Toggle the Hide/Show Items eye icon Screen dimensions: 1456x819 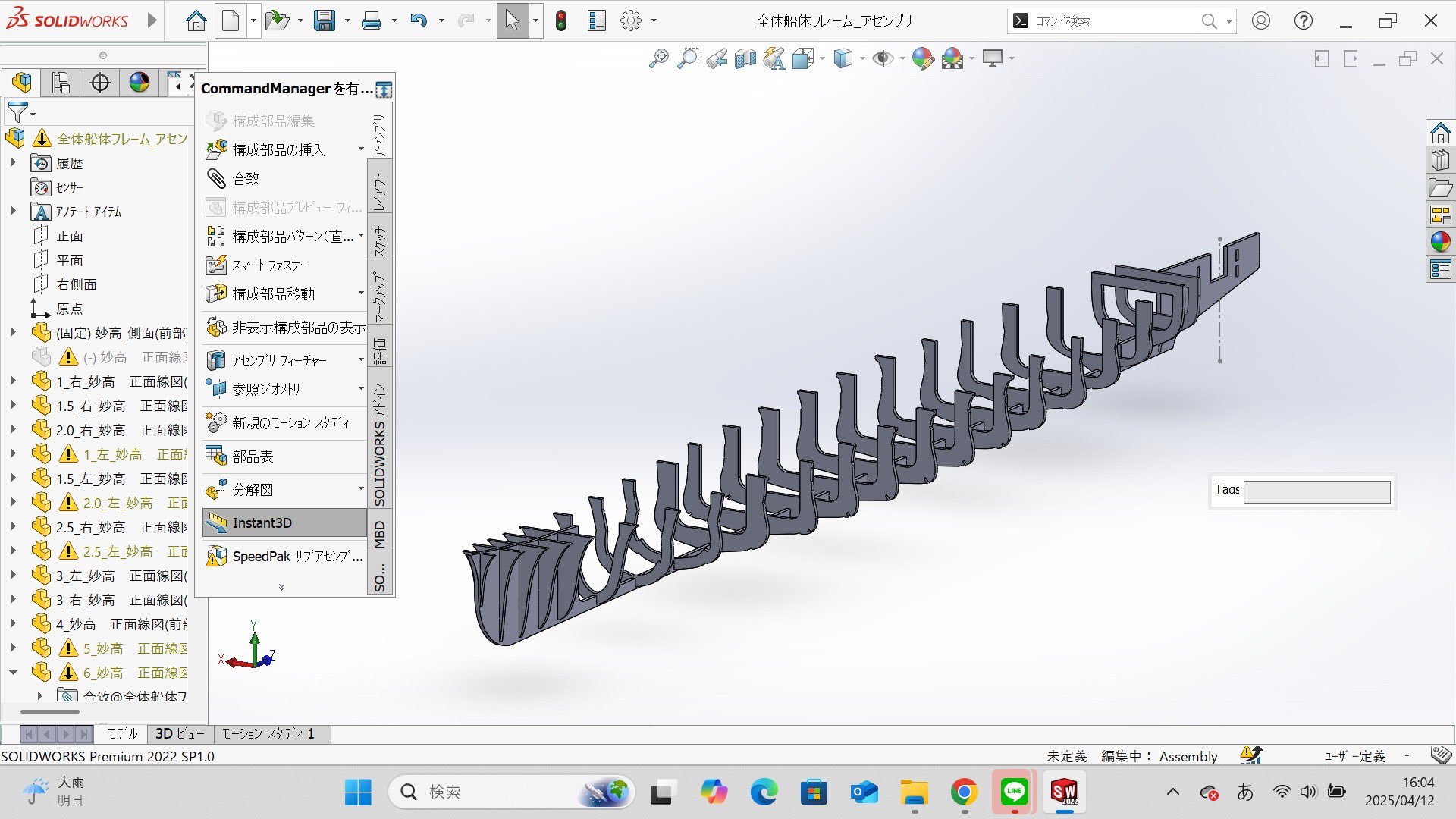883,58
